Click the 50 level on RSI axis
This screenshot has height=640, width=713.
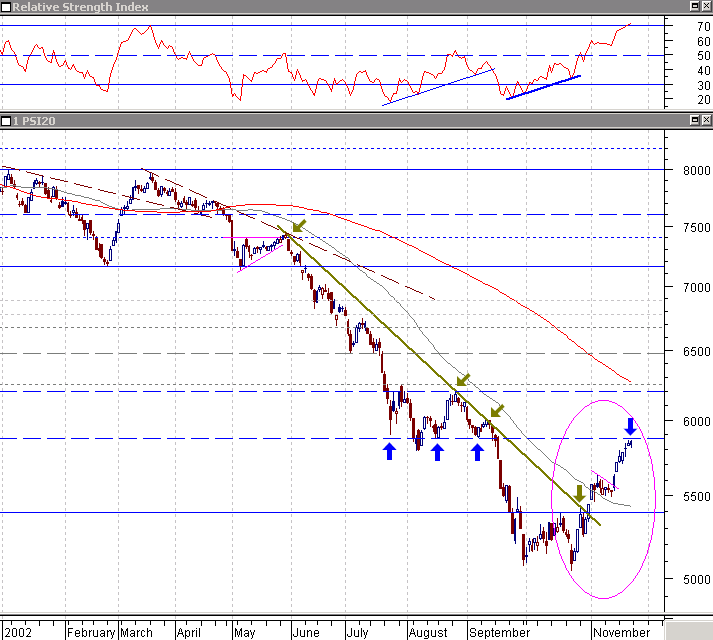click(x=703, y=55)
